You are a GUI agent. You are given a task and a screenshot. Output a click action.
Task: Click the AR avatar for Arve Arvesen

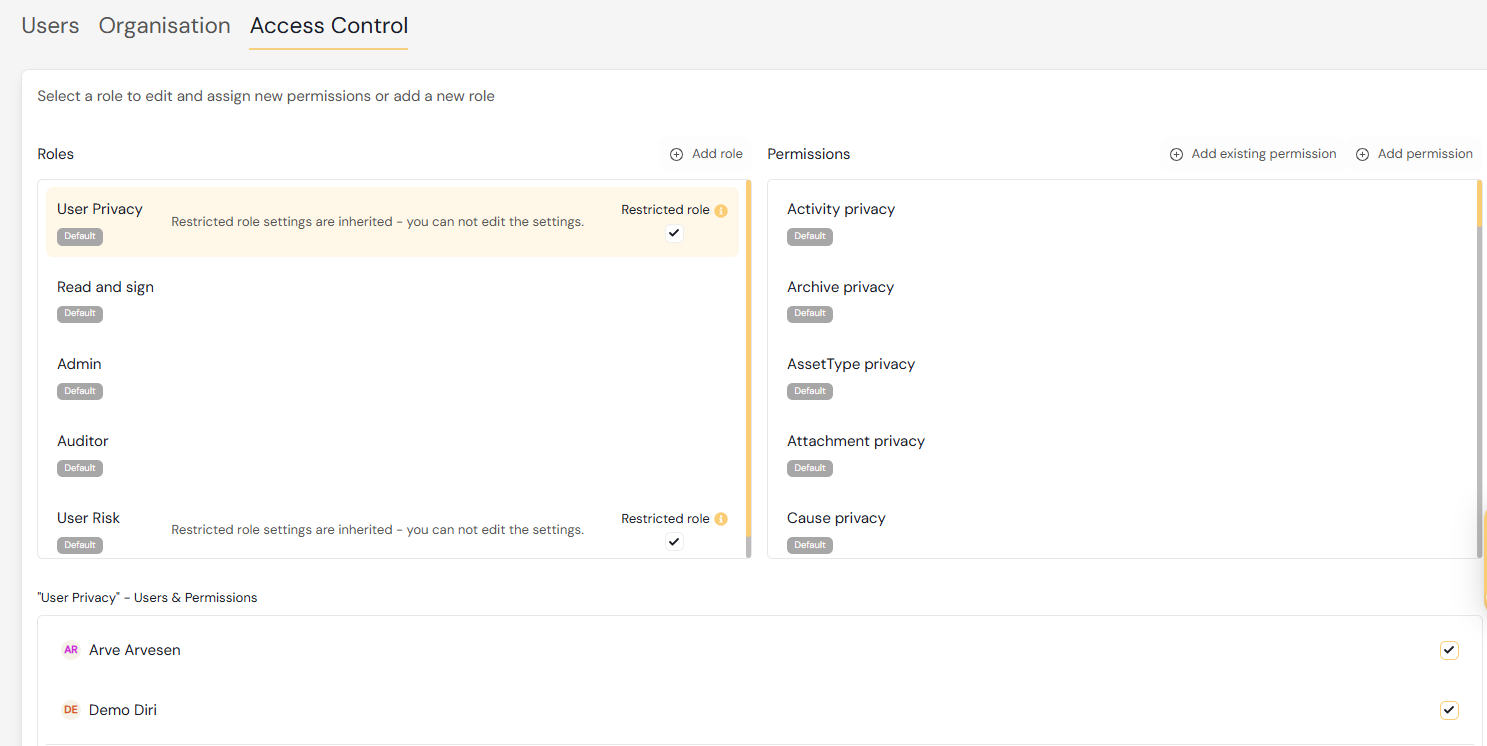tap(70, 650)
